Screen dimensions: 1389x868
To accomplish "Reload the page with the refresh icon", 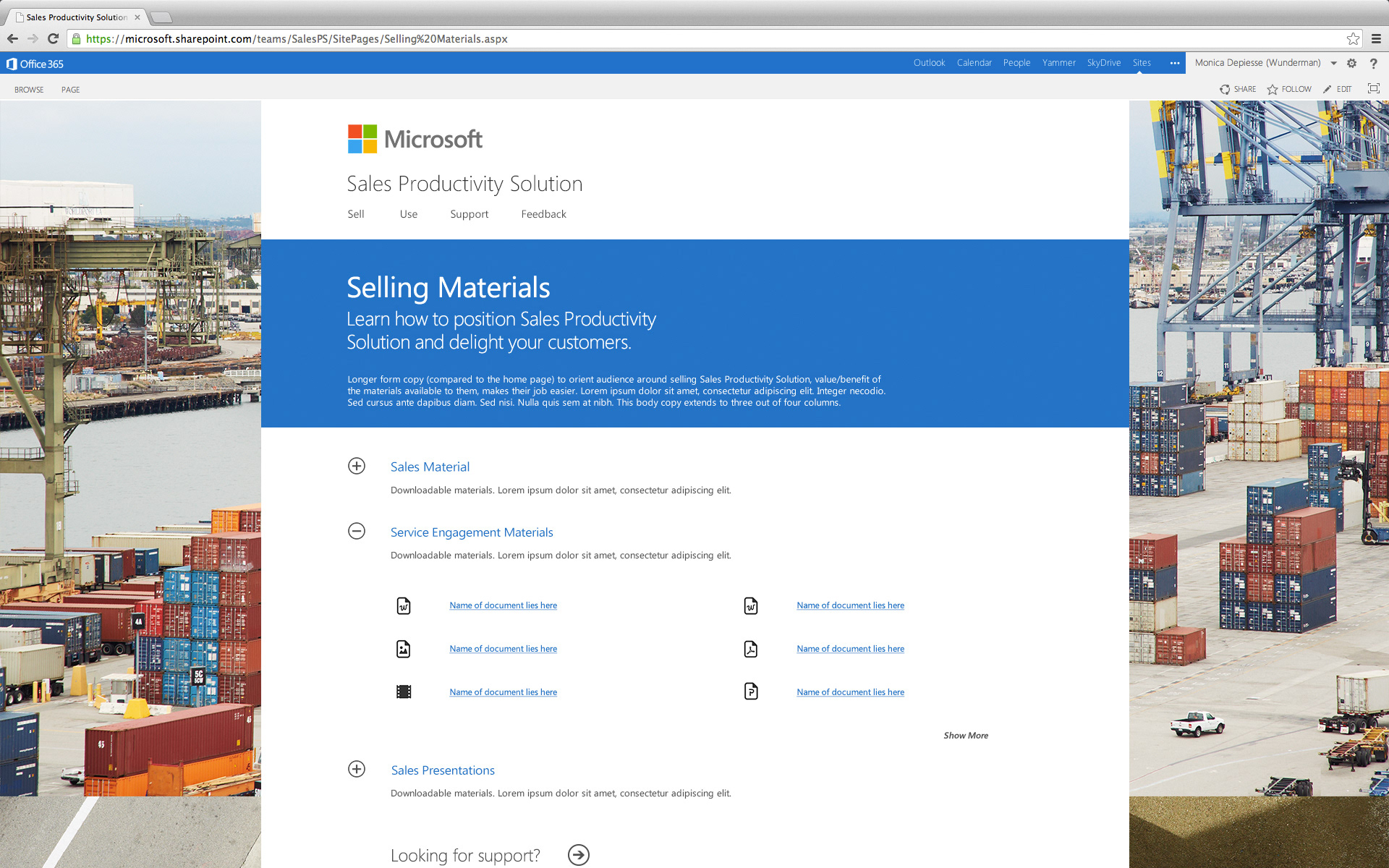I will pos(53,39).
